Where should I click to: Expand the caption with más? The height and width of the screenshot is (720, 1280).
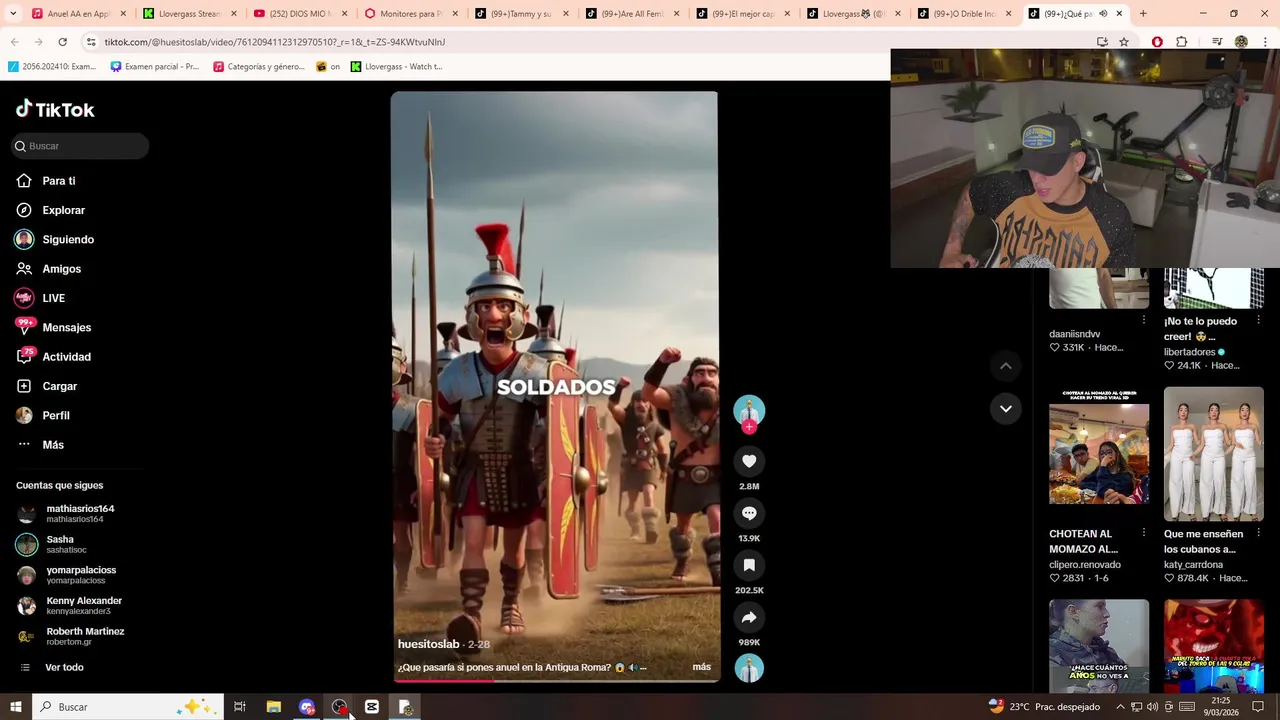[702, 667]
